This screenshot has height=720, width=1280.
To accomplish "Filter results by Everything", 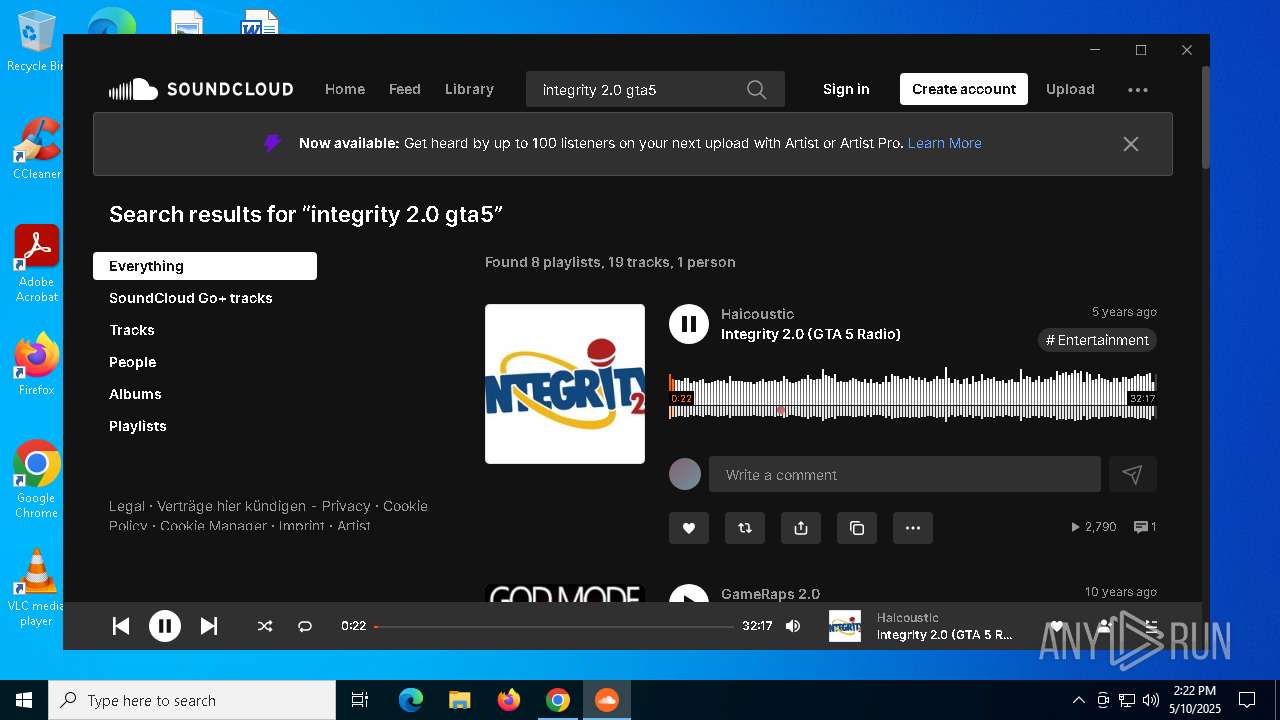I will coord(205,266).
